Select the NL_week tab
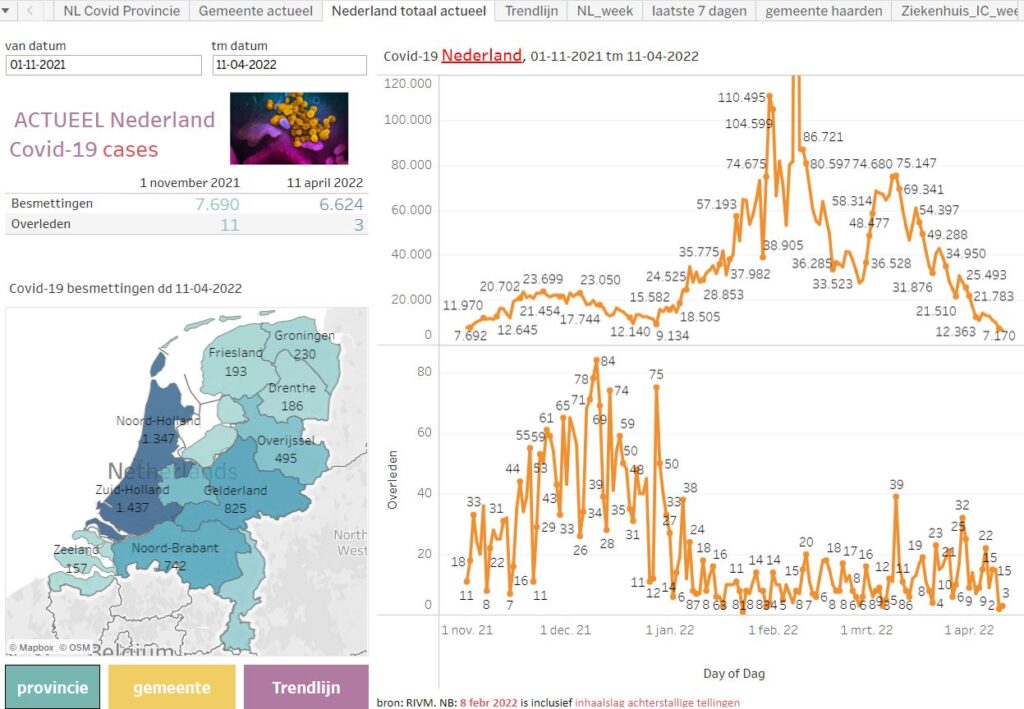Screen dimensions: 1024x709 (x=605, y=11)
